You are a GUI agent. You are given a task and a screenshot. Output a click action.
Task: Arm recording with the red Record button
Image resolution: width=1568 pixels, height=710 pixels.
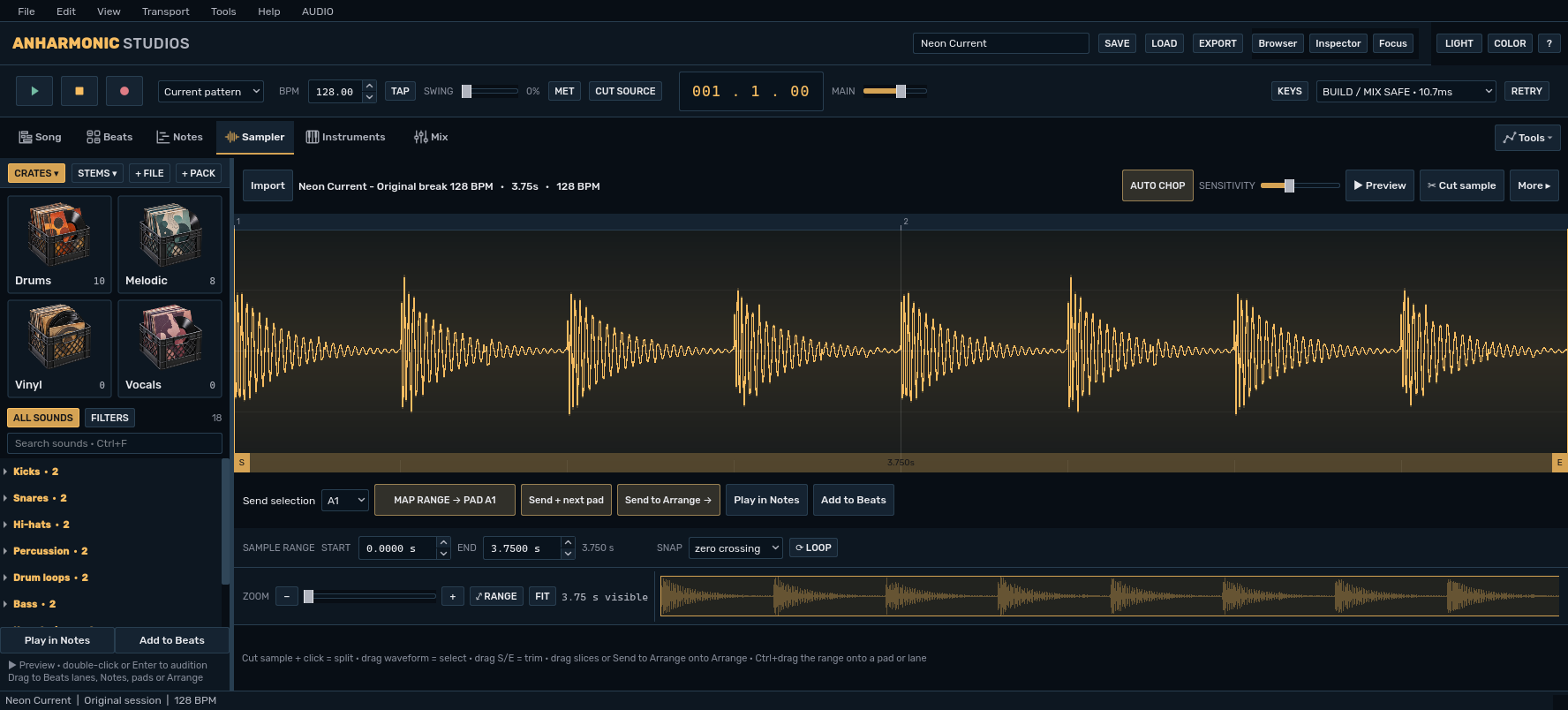tap(124, 91)
